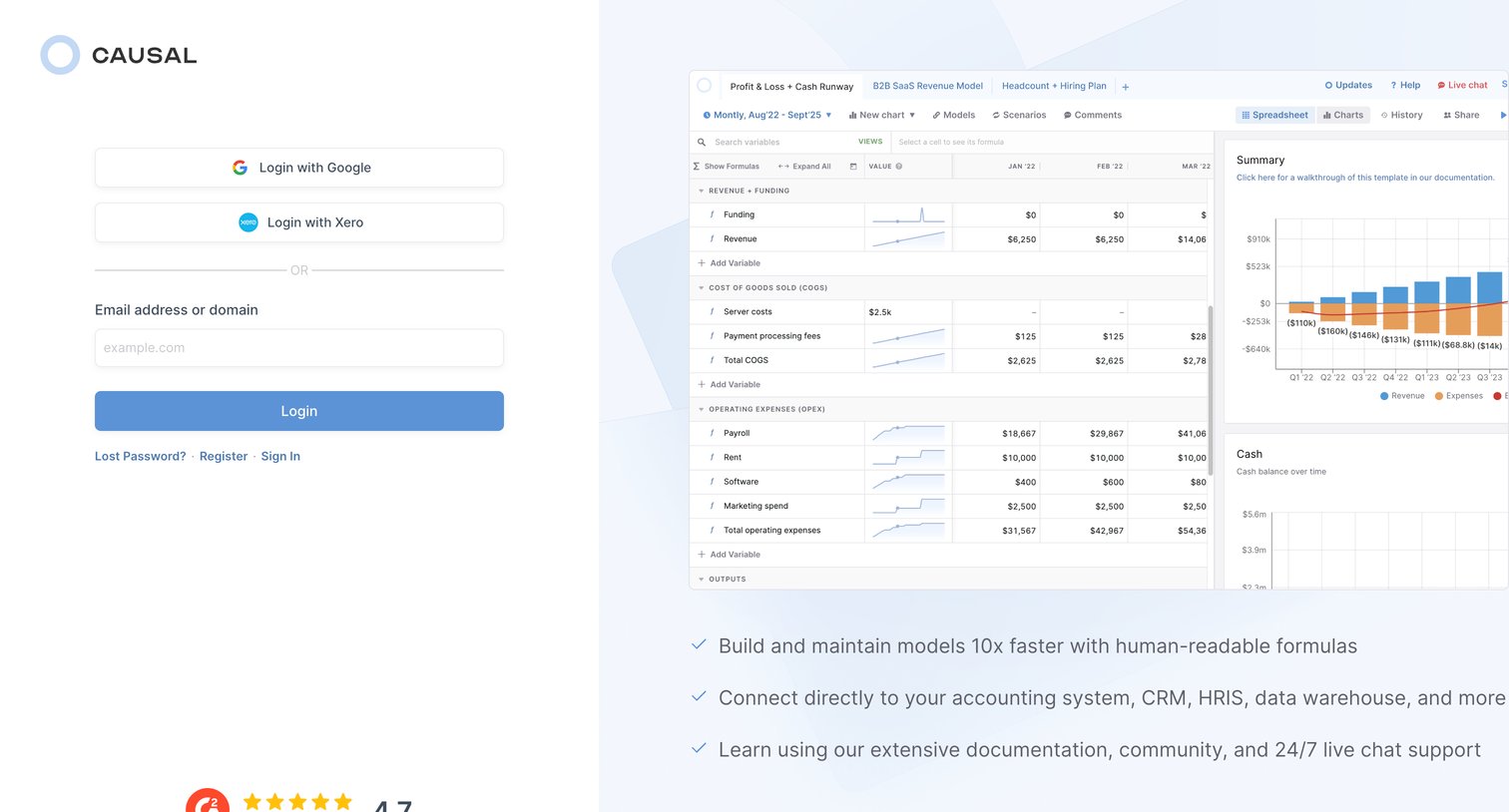This screenshot has height=812, width=1509.
Task: Follow the Lost Password? link
Action: point(141,456)
